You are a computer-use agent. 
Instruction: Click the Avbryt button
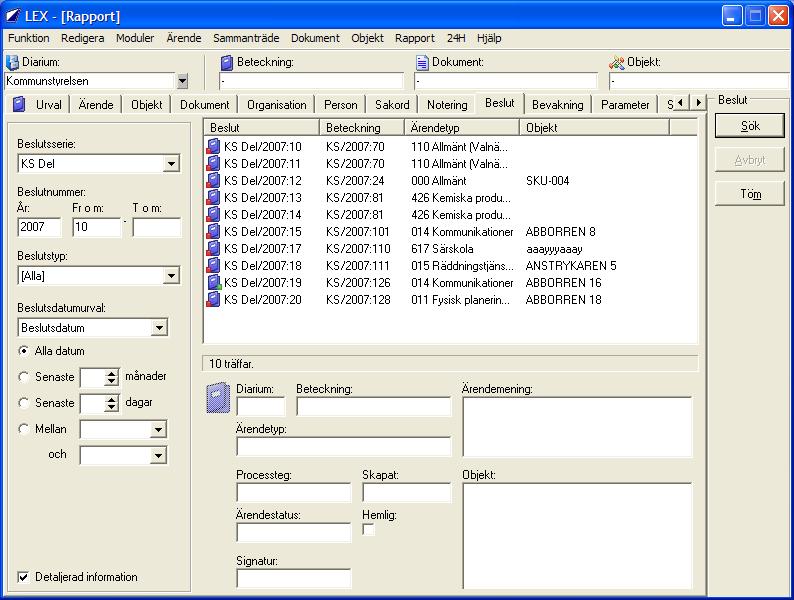pos(750,160)
